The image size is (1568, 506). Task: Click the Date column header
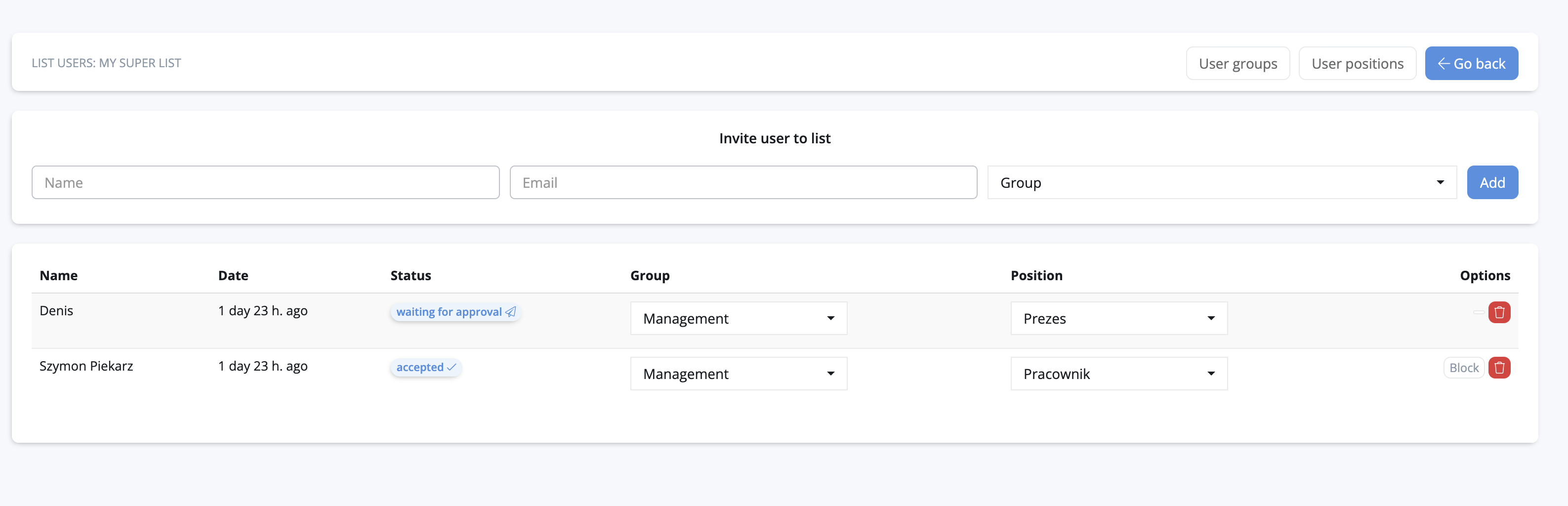233,275
